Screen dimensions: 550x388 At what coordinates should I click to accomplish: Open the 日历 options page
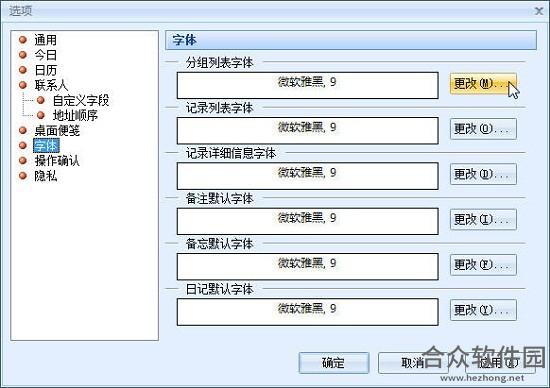(x=45, y=70)
